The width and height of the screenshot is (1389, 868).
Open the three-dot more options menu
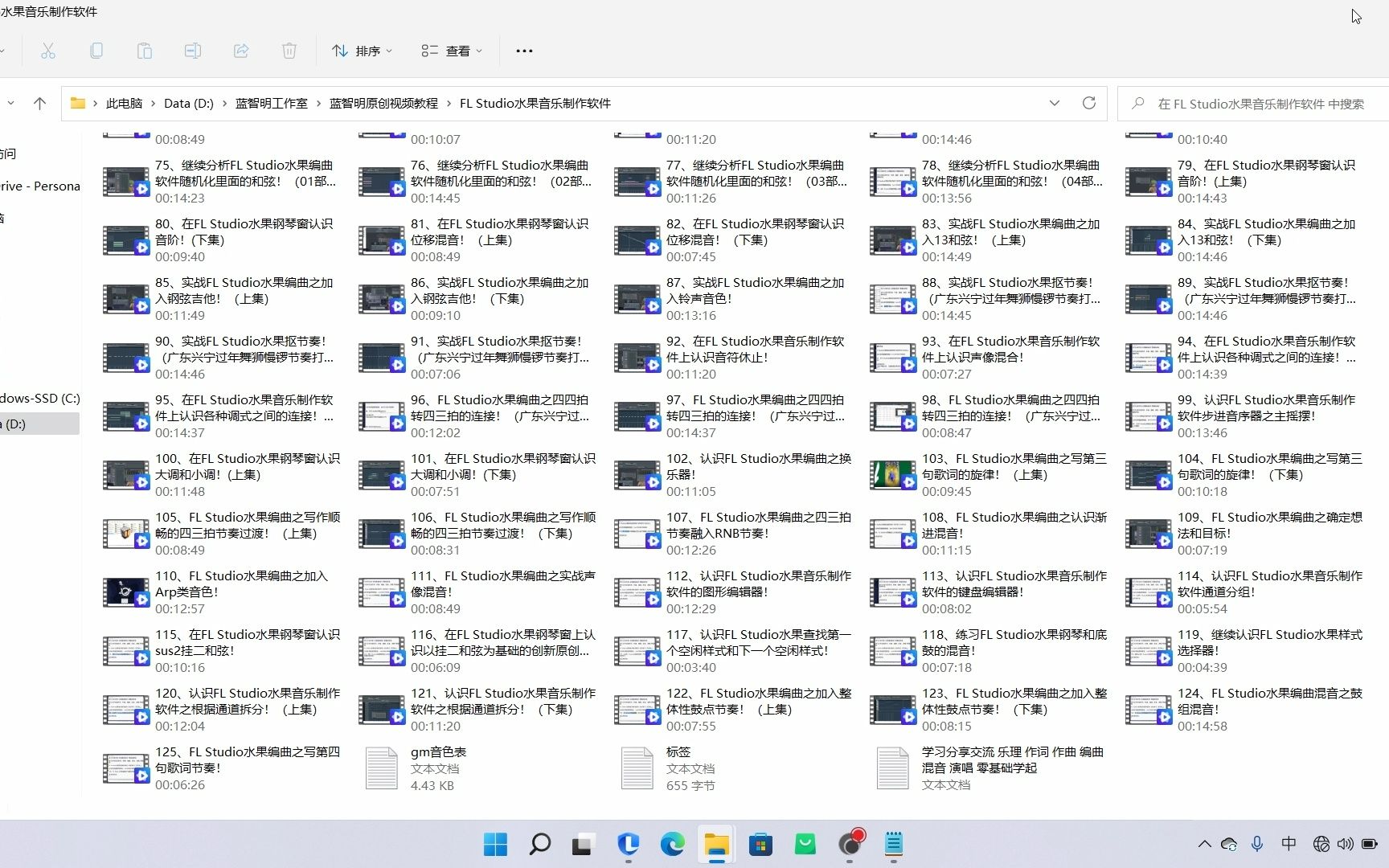524,51
